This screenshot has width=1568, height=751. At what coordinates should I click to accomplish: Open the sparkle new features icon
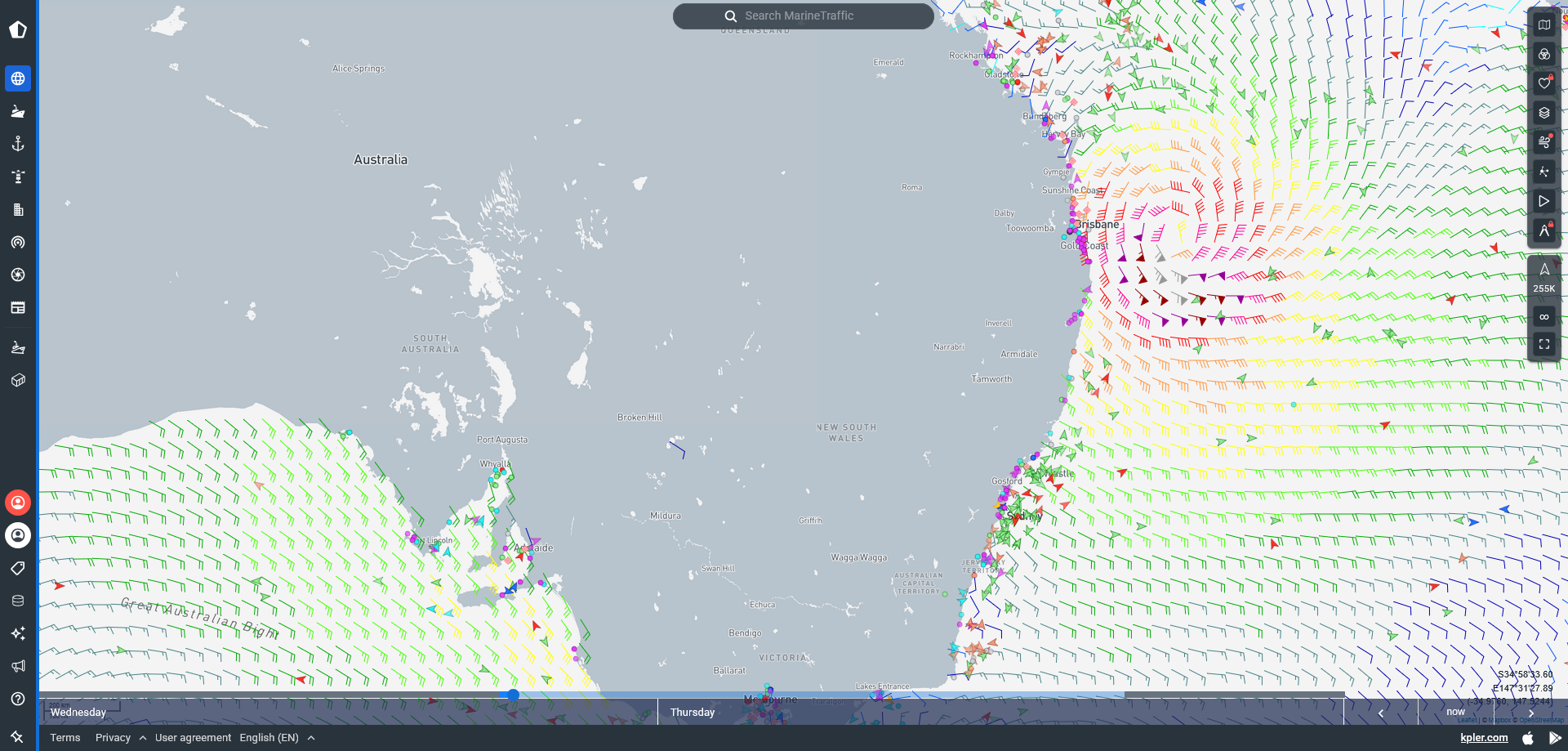(x=18, y=633)
